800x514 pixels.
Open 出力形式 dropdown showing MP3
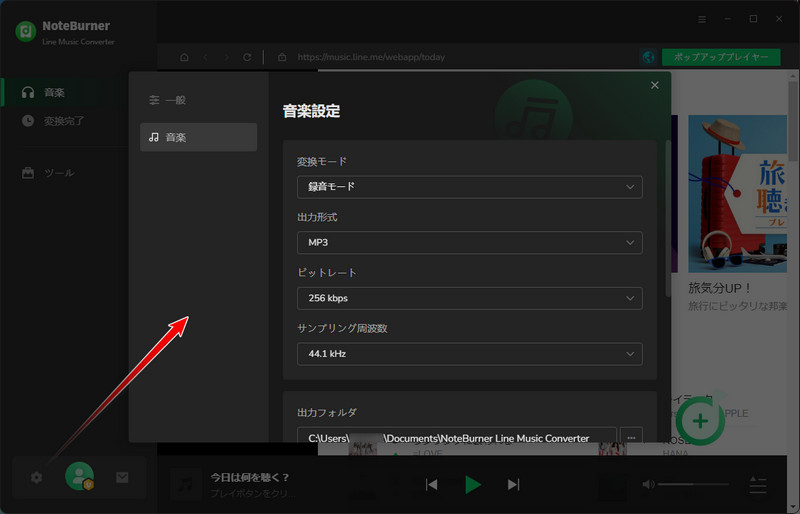[469, 242]
